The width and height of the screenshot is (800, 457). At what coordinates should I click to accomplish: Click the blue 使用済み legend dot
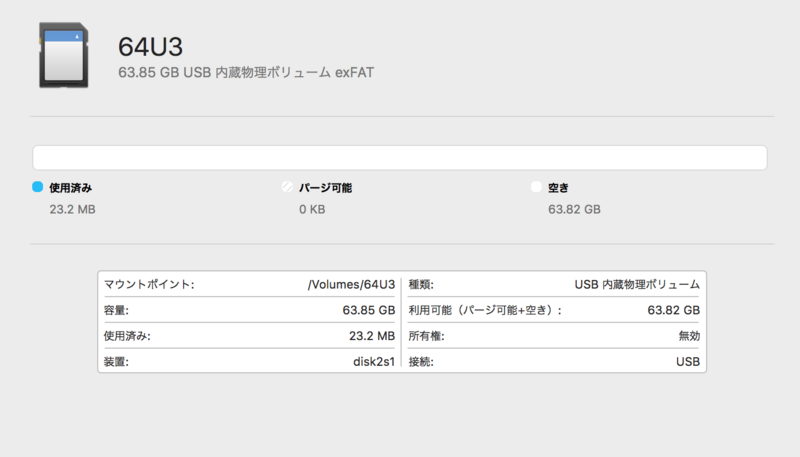37,187
